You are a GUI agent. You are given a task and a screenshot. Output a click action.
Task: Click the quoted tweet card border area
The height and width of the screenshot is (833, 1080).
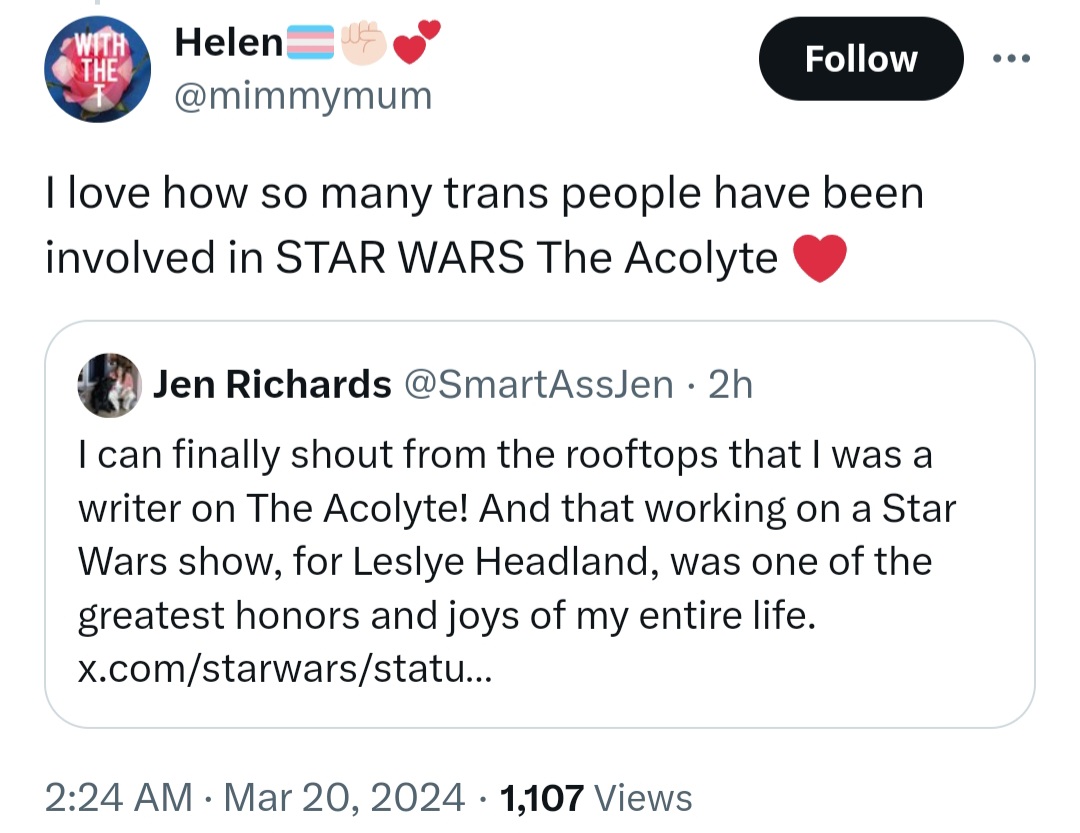[x=540, y=524]
